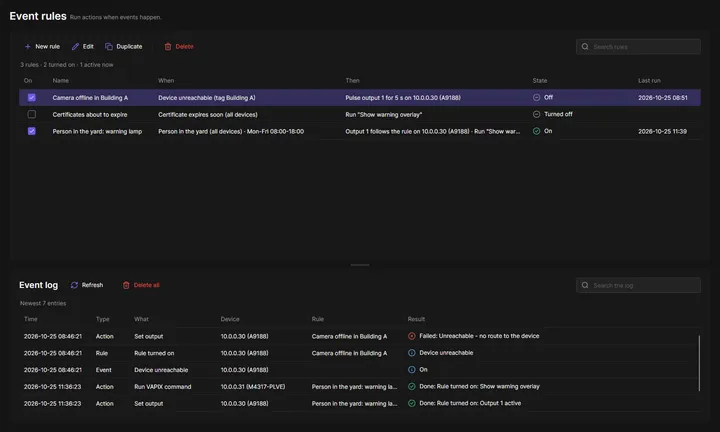
Task: Focus the Search the log field
Action: coord(638,285)
